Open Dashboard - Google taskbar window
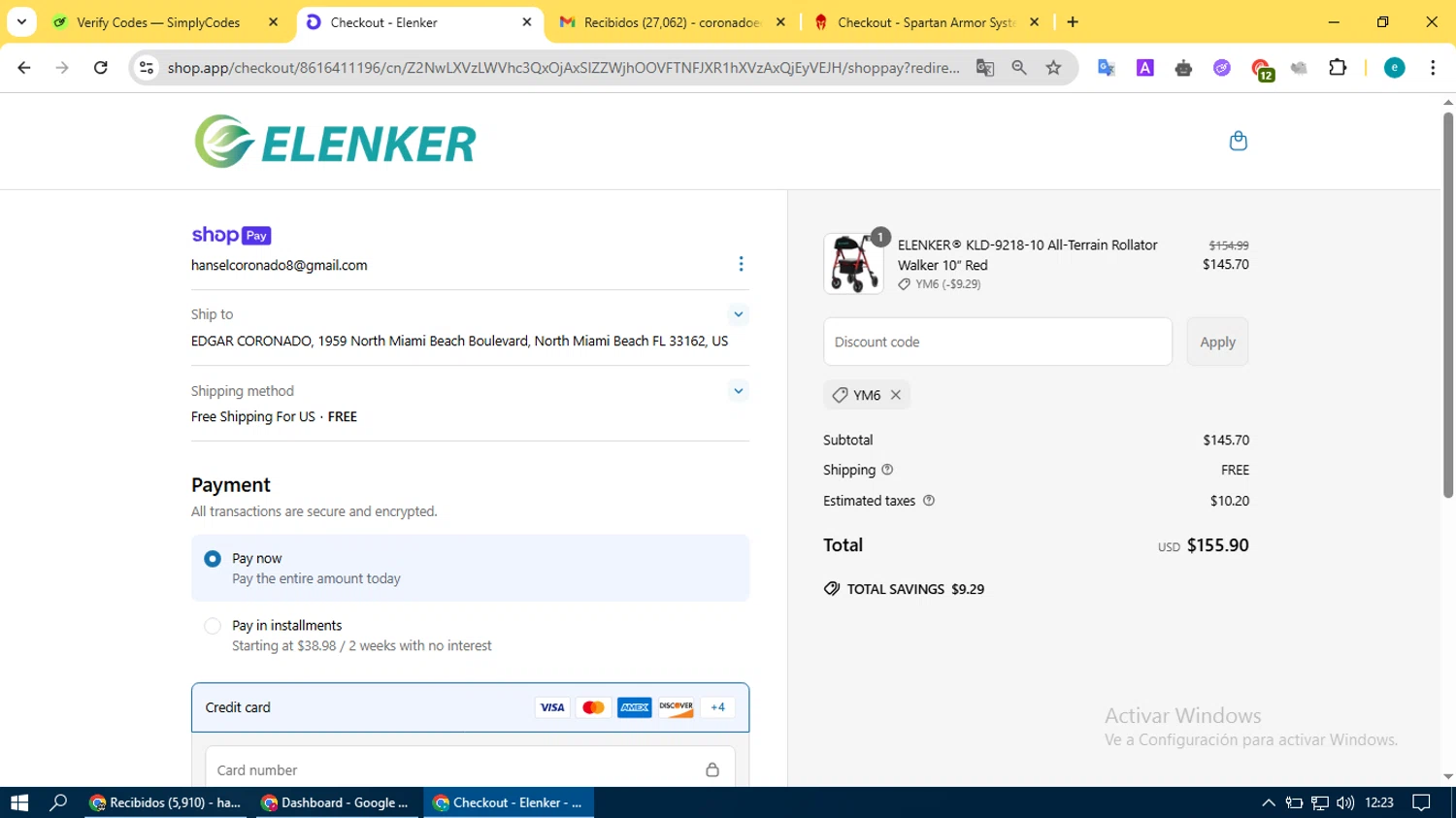1456x818 pixels. pos(336,802)
